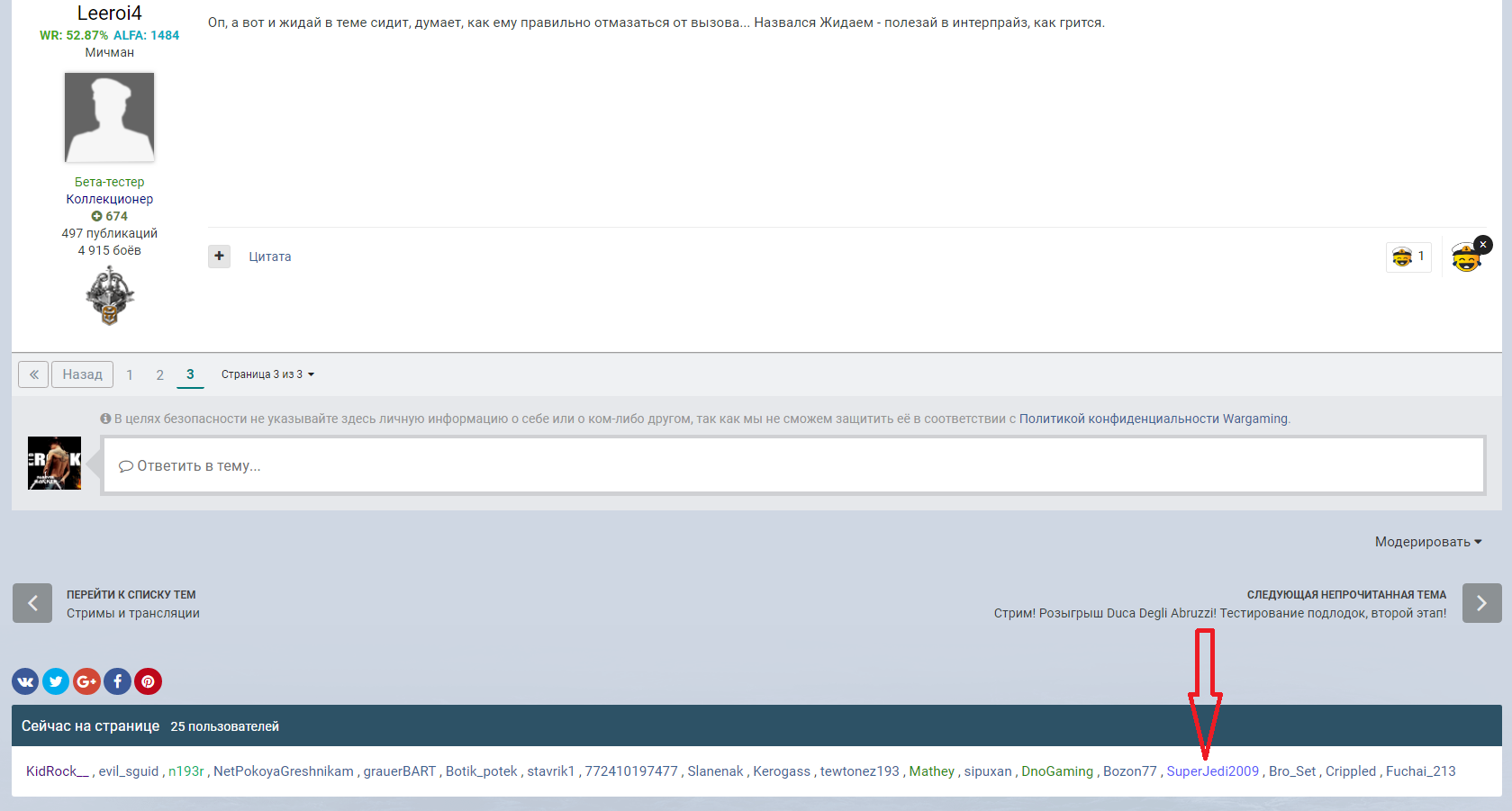The height and width of the screenshot is (811, 1512).
Task: Click the Цитата quote link
Action: tap(270, 257)
